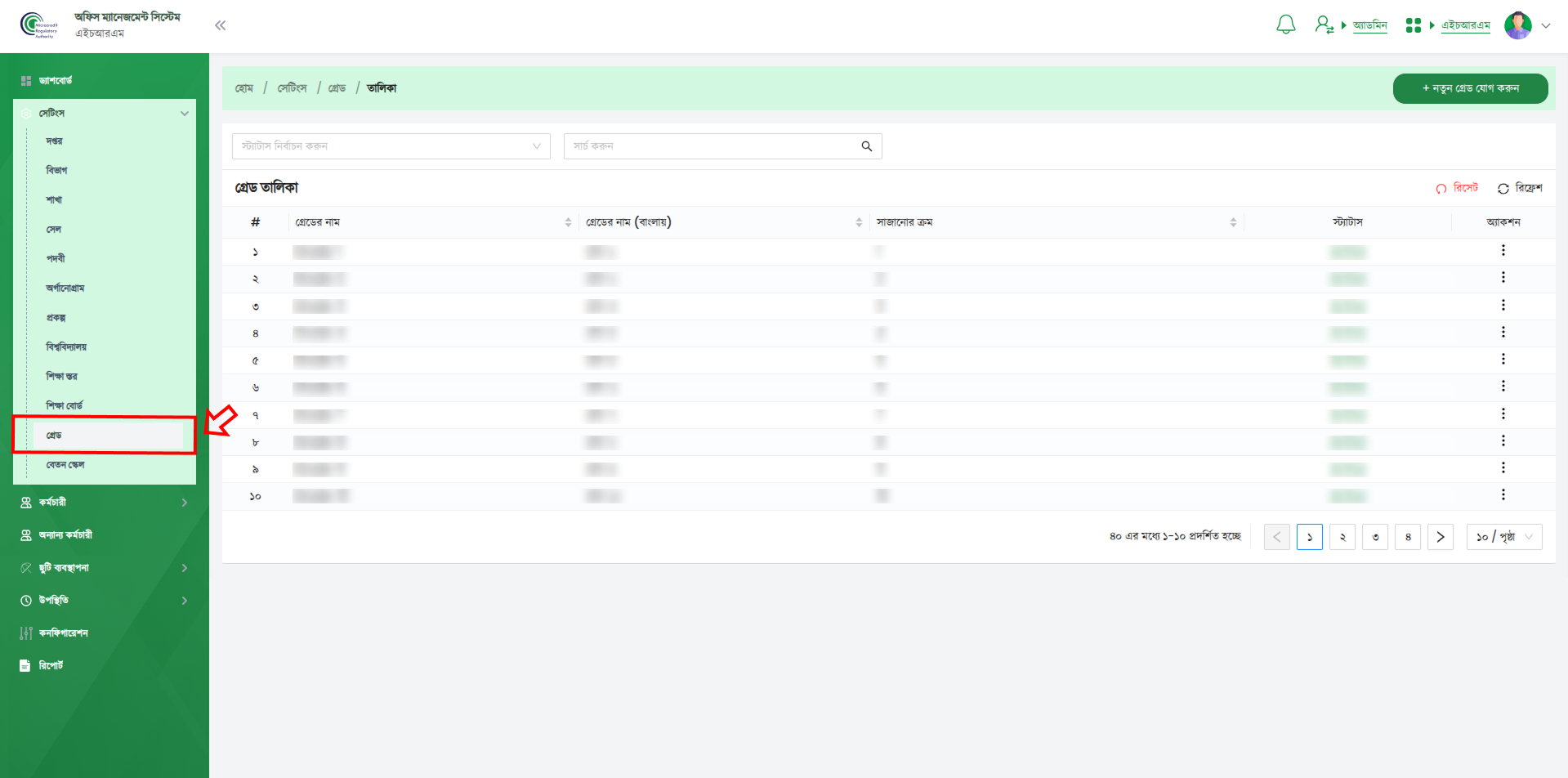The width and height of the screenshot is (1568, 778).
Task: Select বেতন স্কেল in settings submenu
Action: (x=65, y=465)
